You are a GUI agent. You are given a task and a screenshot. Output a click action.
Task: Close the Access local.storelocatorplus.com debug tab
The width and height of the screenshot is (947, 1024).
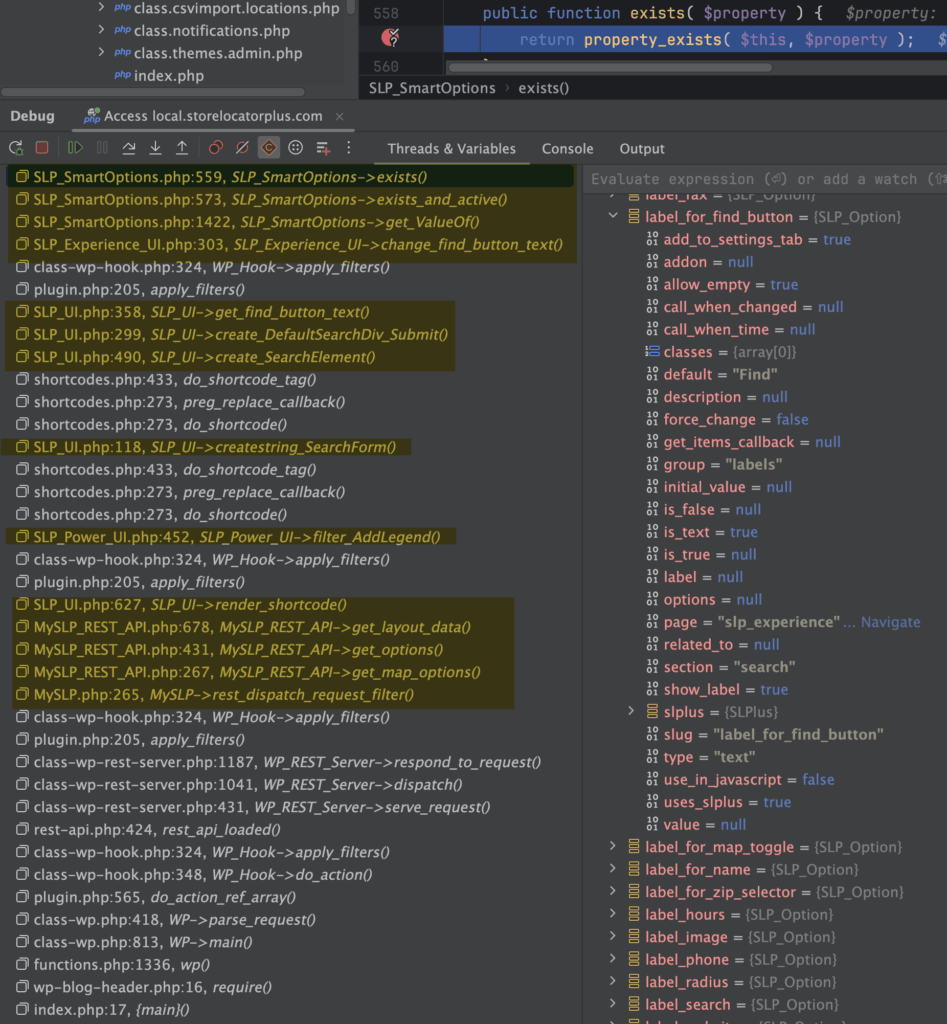click(x=339, y=116)
